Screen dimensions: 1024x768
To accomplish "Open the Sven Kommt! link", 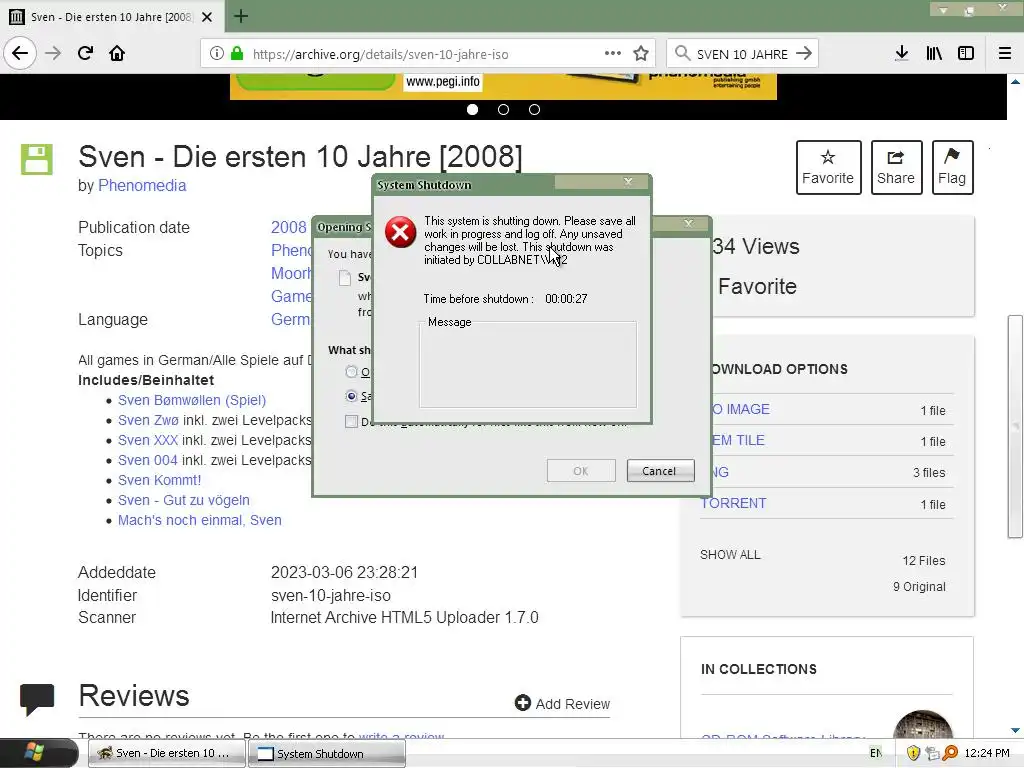I will [x=159, y=480].
